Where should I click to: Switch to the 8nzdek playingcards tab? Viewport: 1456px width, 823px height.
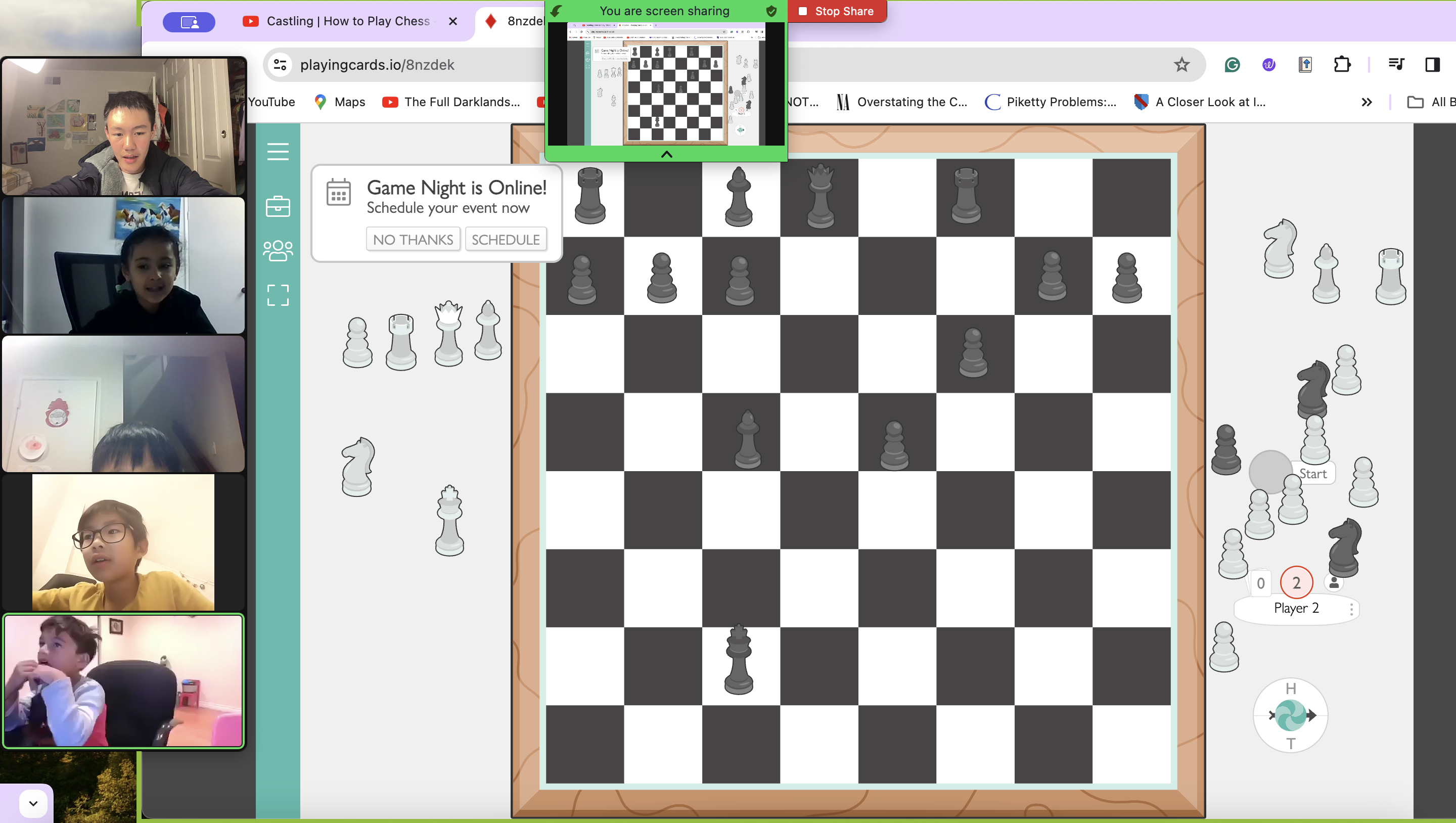514,21
